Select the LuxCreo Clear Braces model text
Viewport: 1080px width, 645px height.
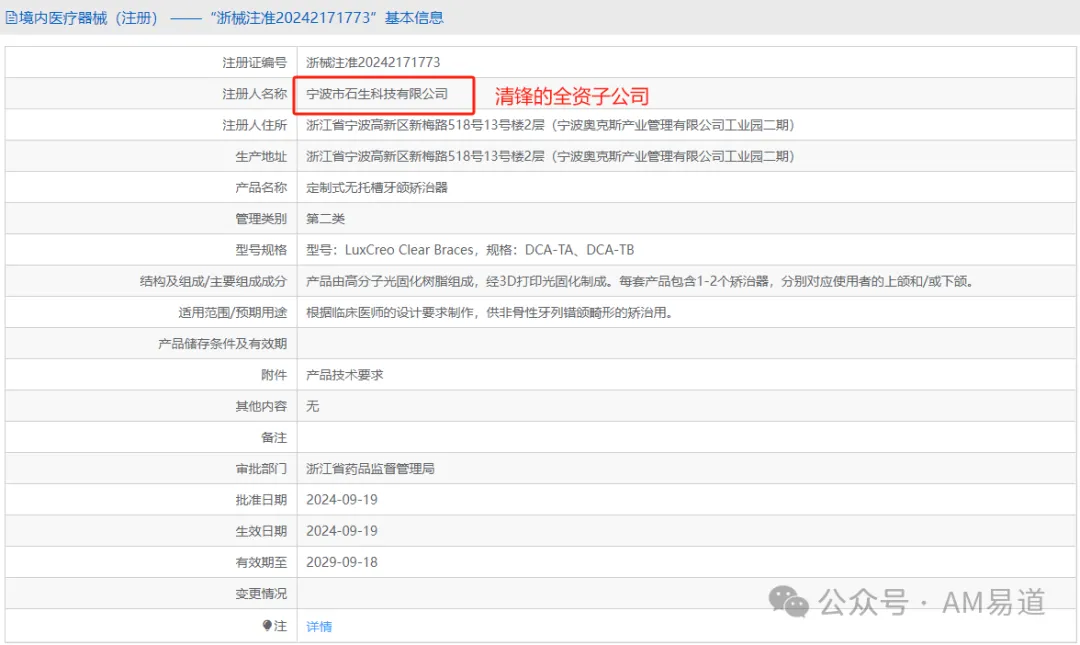pyautogui.click(x=409, y=249)
